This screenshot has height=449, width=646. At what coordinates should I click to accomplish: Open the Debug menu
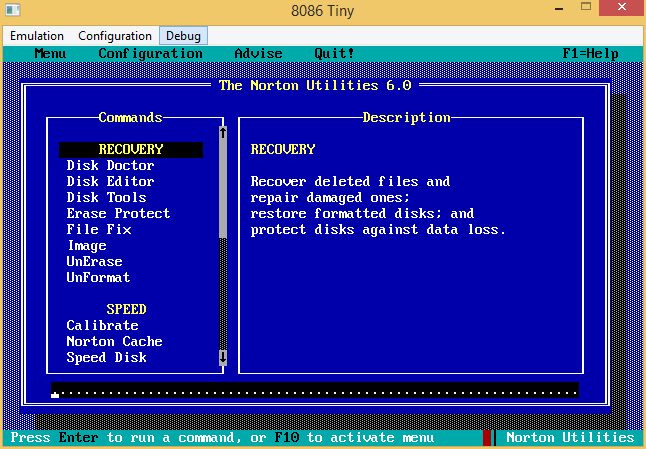point(183,36)
